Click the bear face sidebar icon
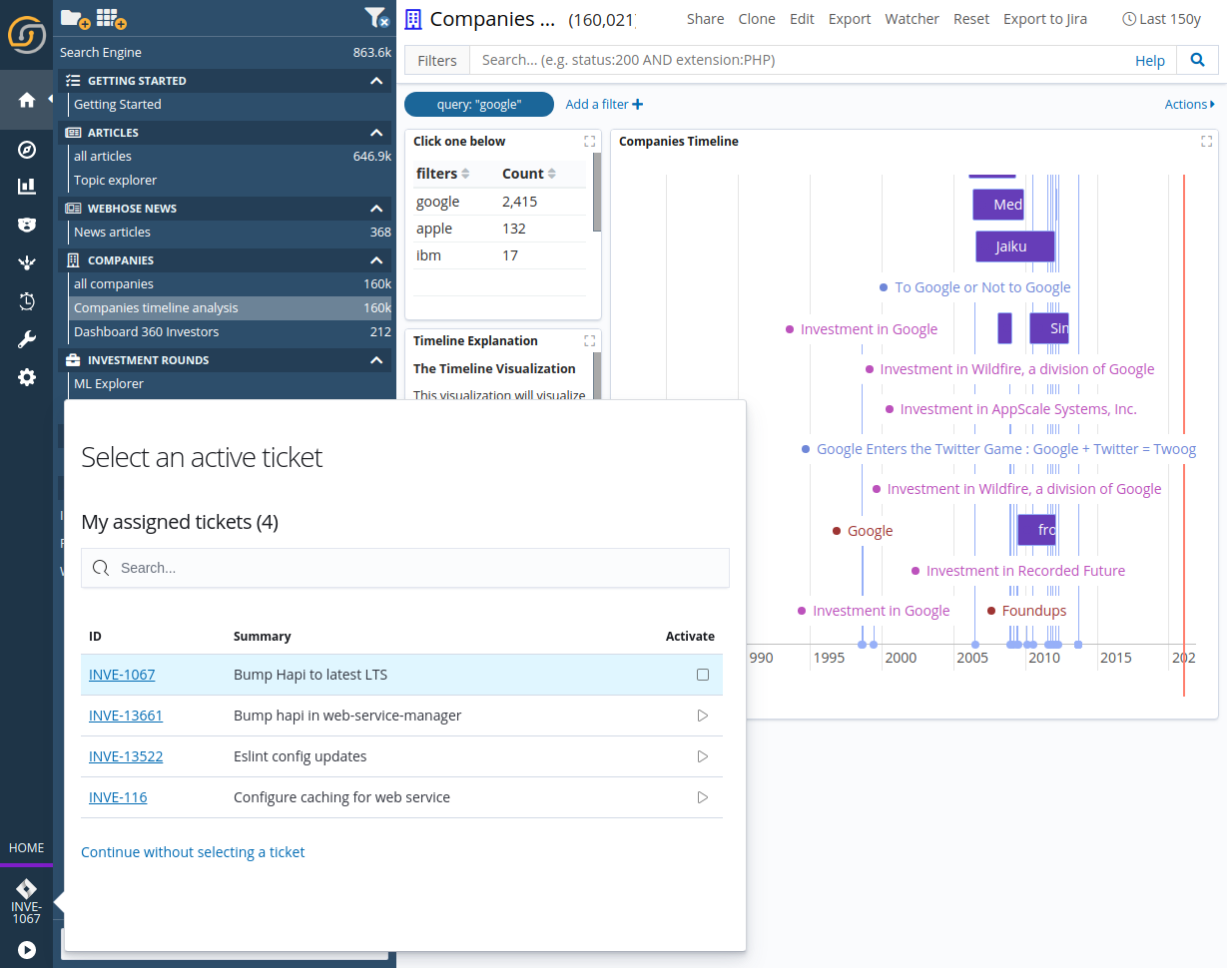 tap(27, 225)
